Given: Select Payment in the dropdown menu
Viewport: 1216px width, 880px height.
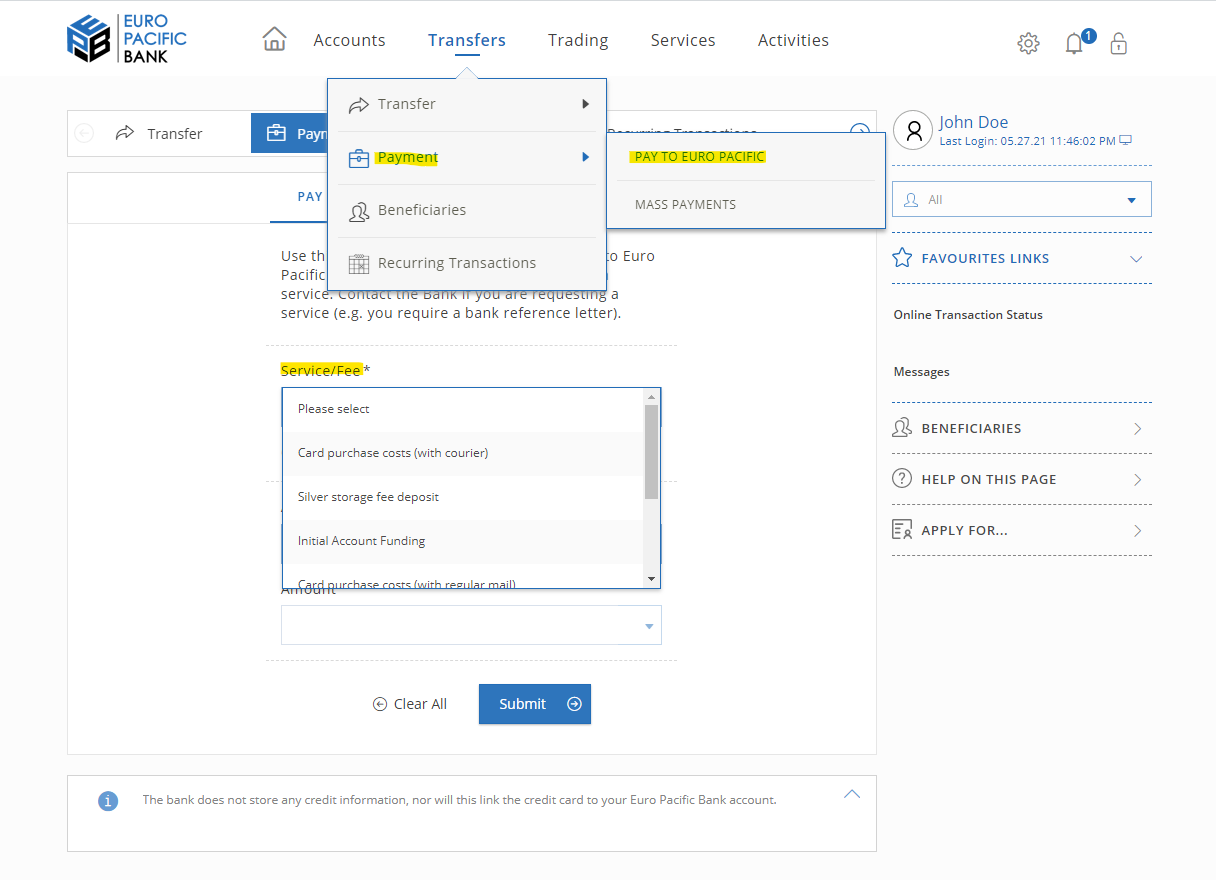Looking at the screenshot, I should click(467, 158).
